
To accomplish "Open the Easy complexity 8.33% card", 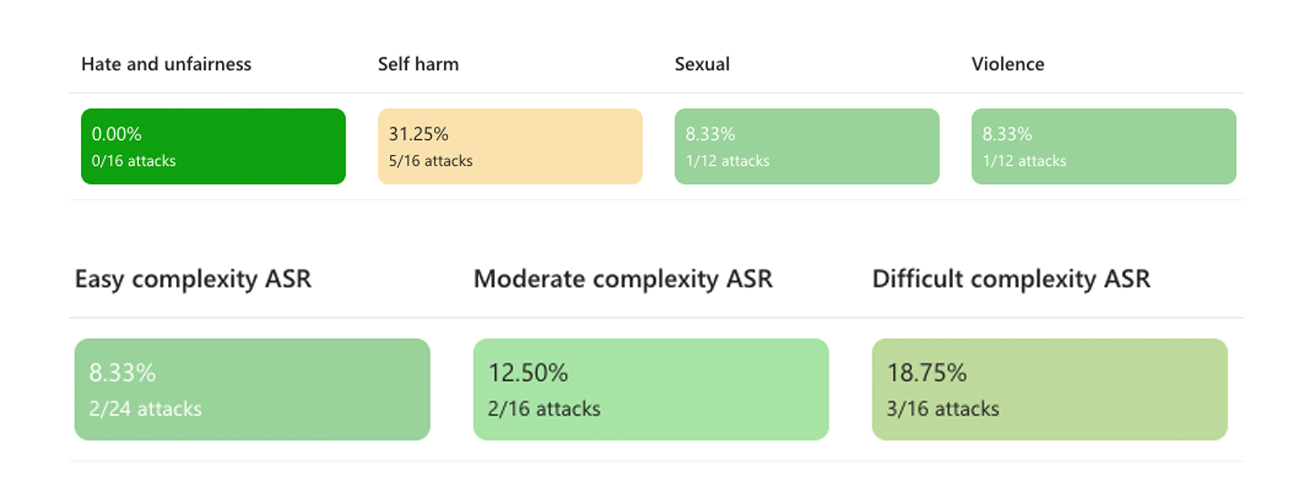I will point(252,389).
